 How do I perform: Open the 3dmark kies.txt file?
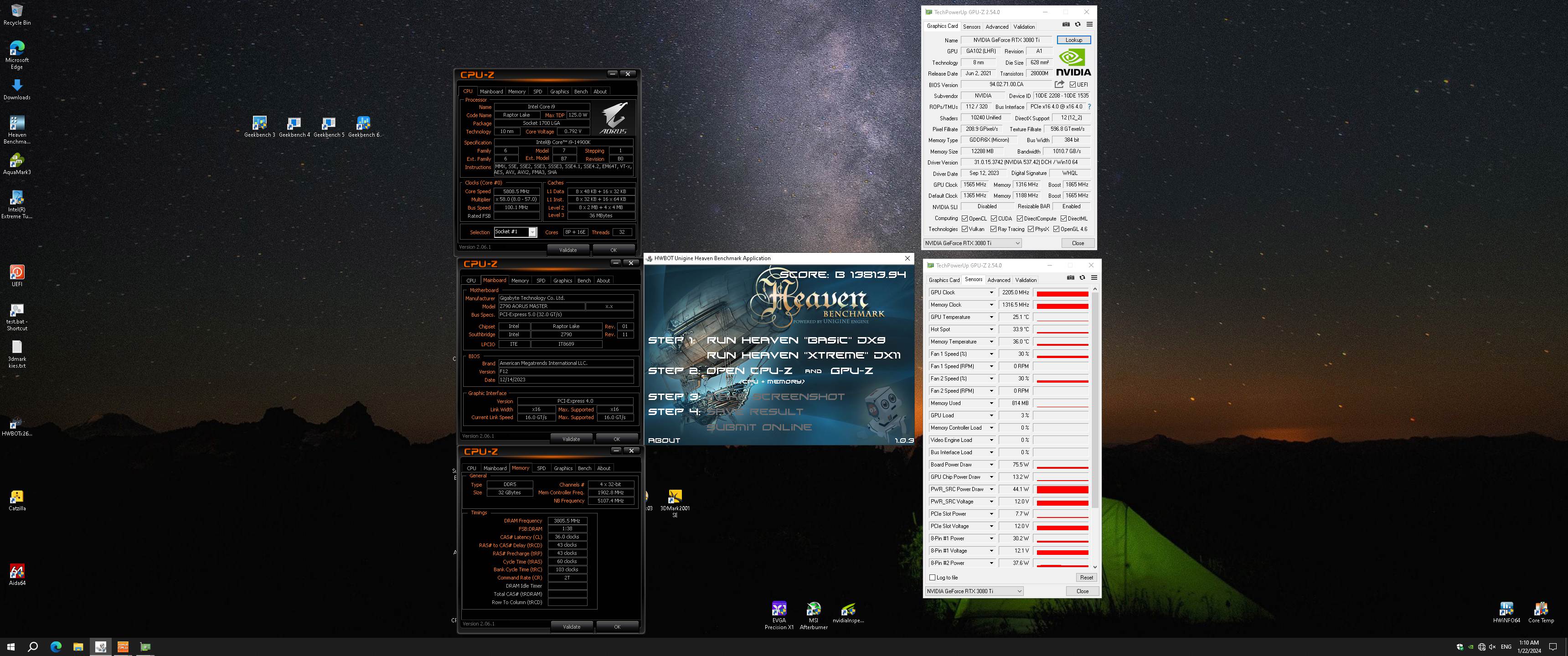coord(17,354)
